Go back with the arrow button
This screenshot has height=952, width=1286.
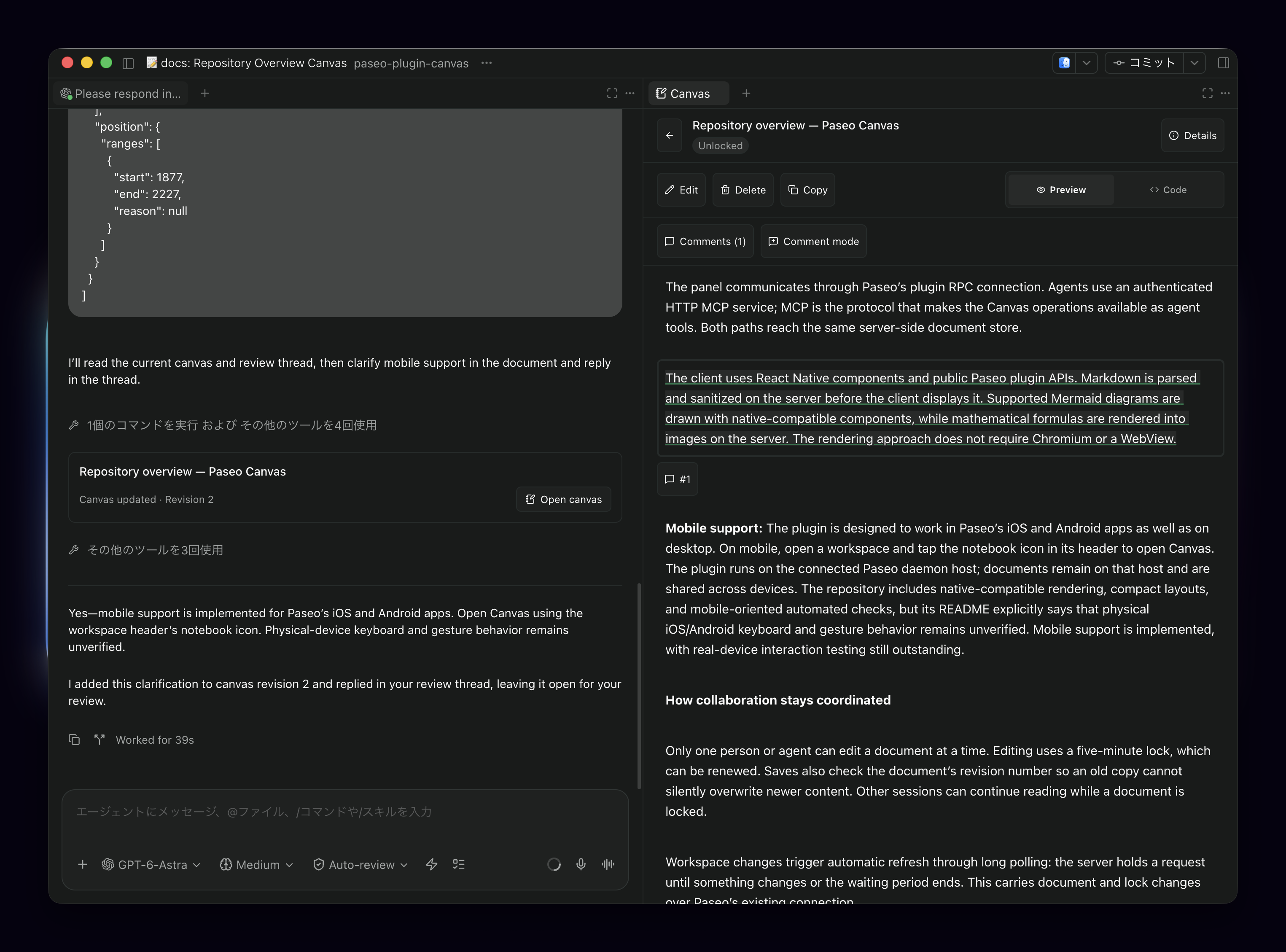[670, 135]
